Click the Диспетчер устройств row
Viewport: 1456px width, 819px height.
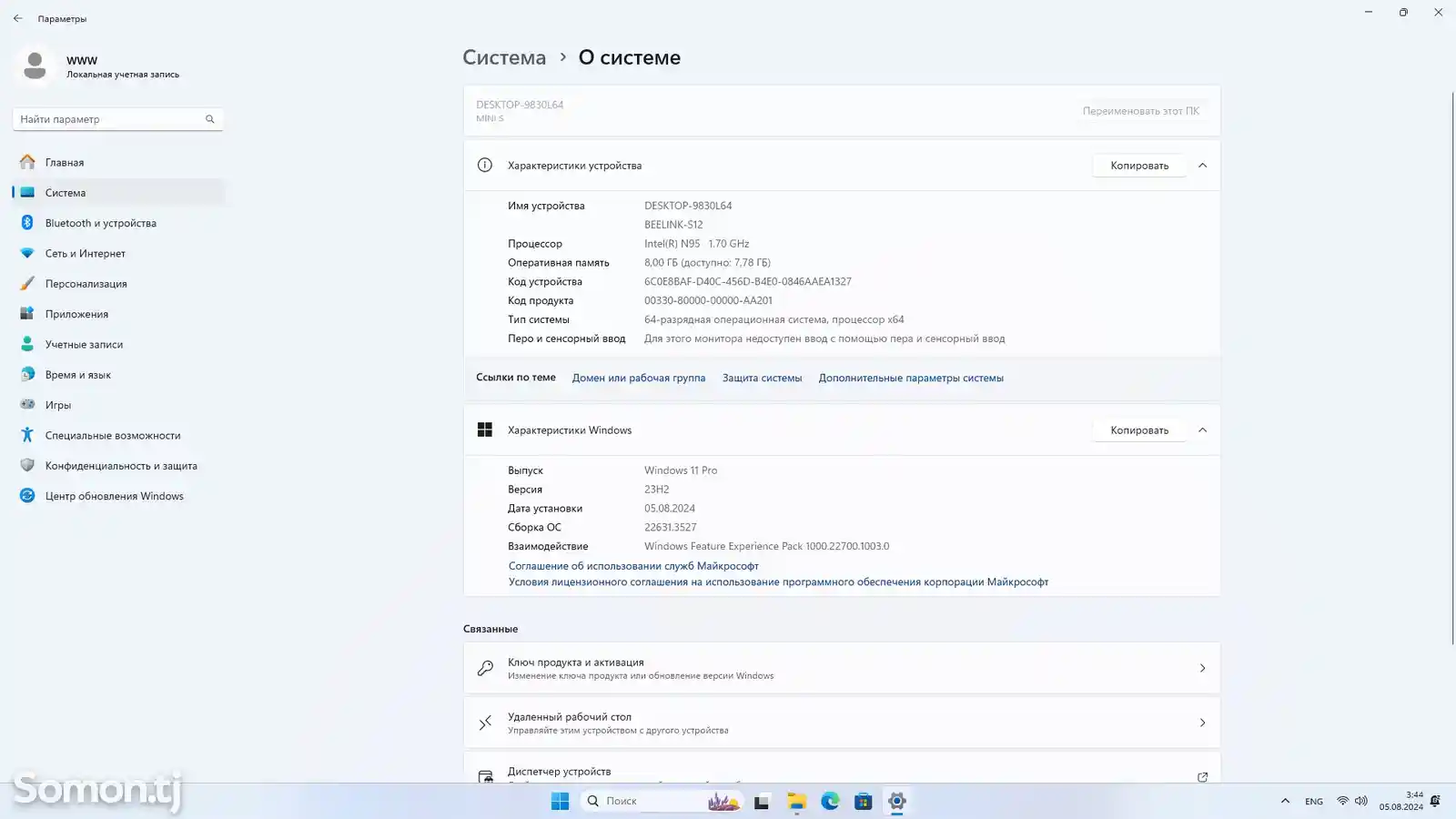pos(842,768)
